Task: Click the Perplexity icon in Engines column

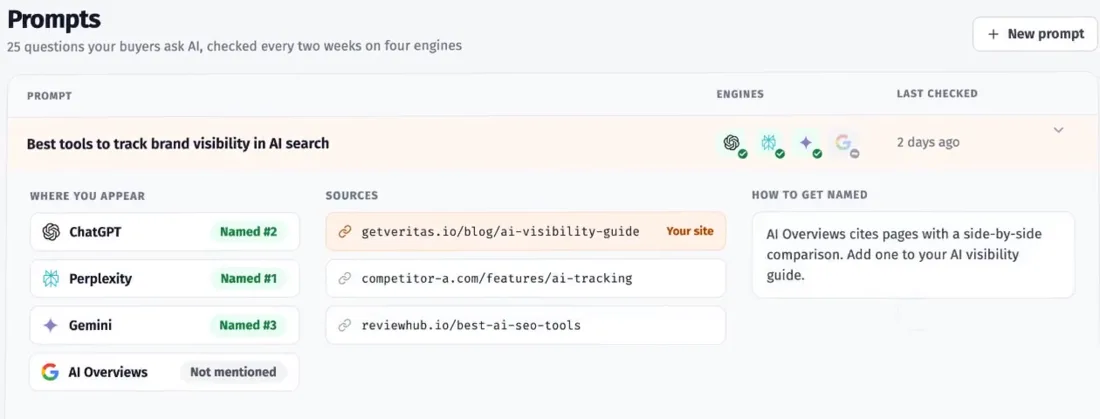Action: pos(769,142)
